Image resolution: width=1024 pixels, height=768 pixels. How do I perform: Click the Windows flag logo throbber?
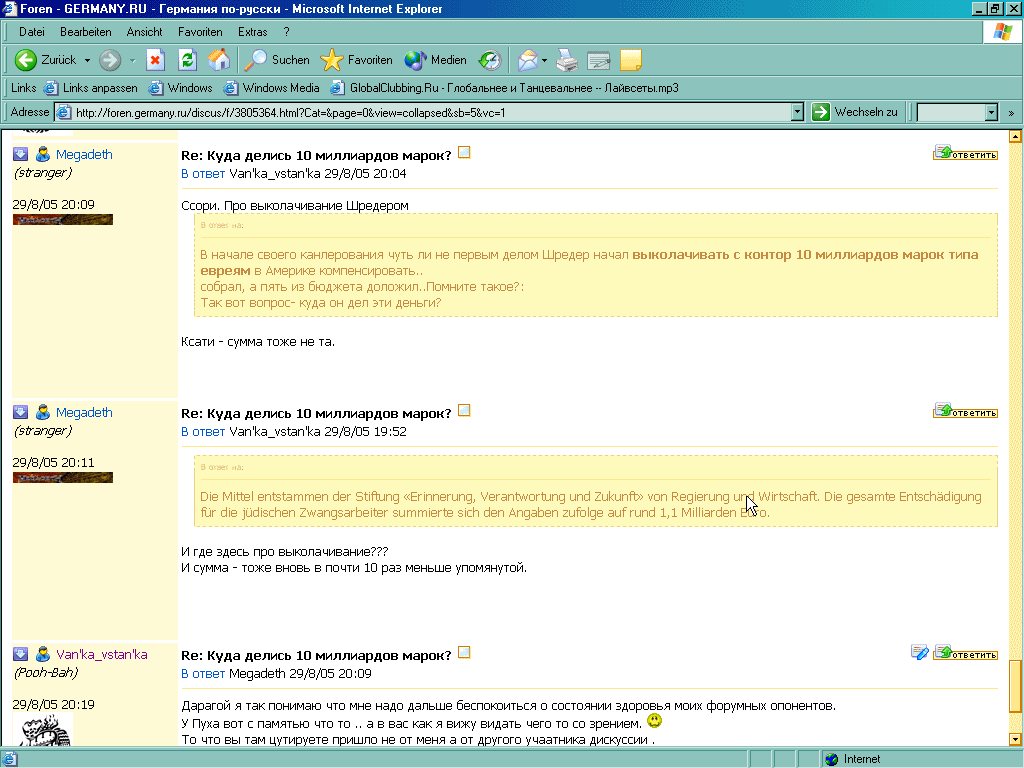coord(1002,32)
